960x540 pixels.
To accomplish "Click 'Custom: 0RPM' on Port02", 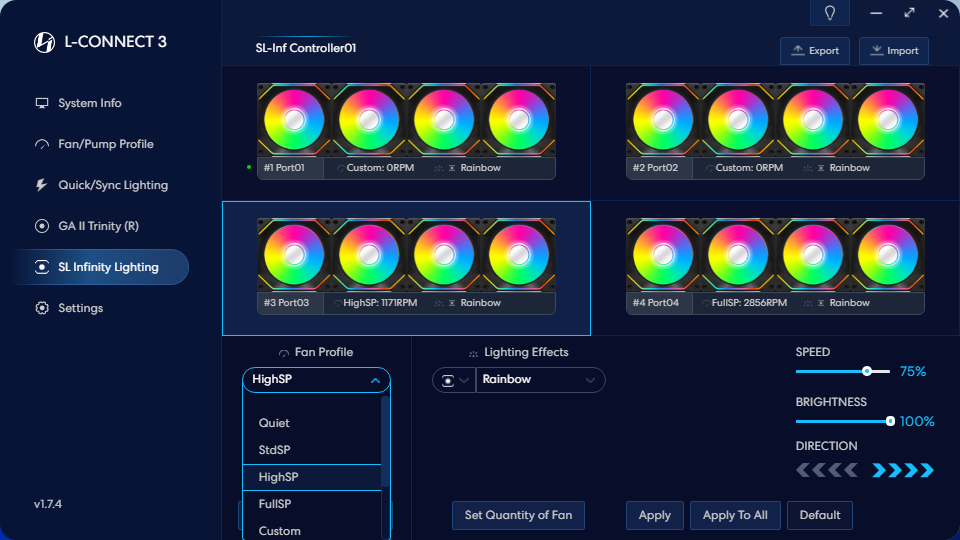I will [x=749, y=168].
